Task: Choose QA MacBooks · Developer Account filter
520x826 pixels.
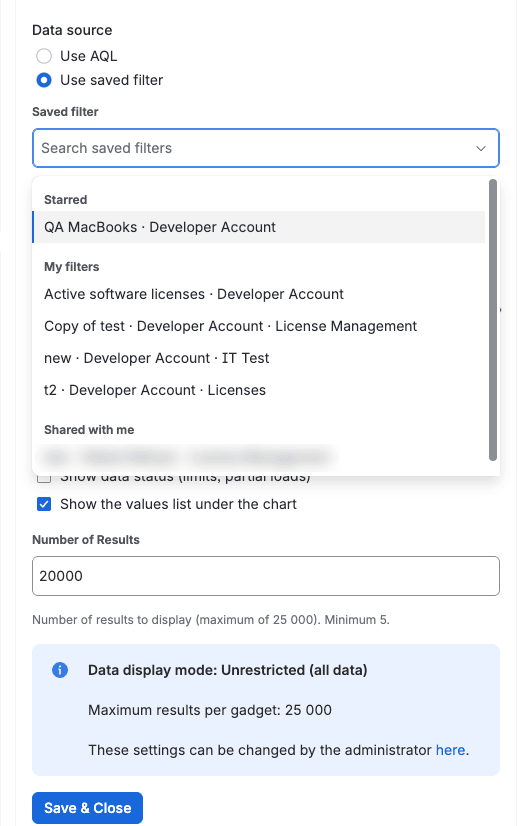Action: [x=259, y=227]
